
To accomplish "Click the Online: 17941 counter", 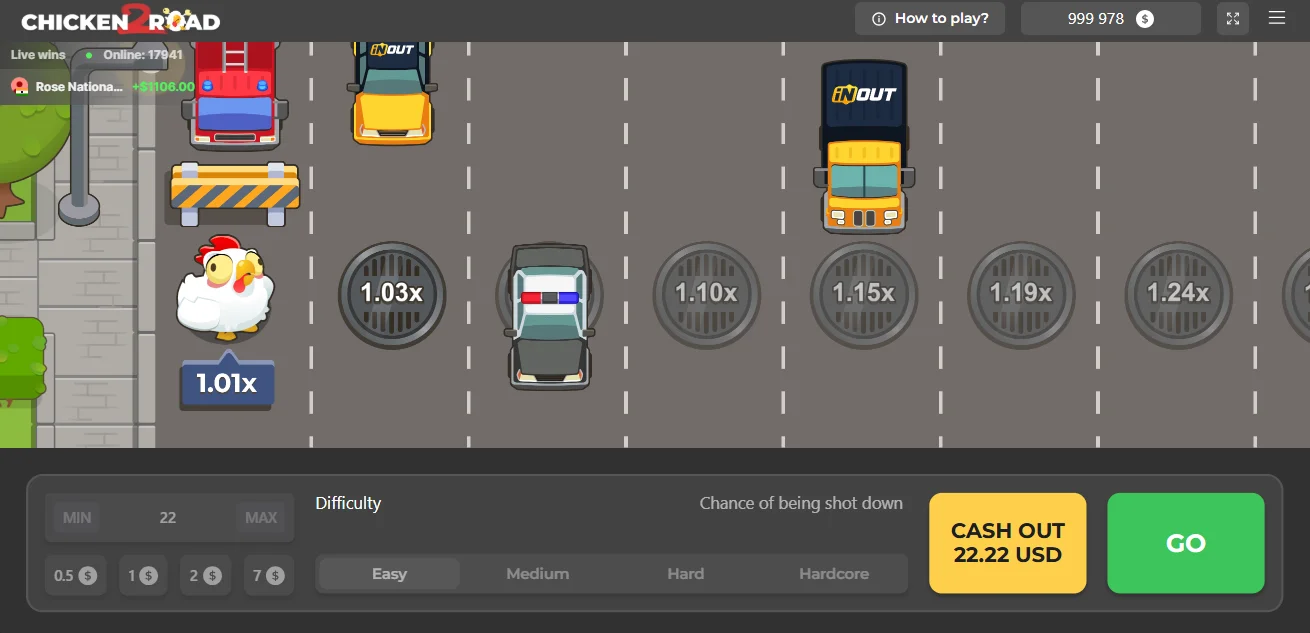I will pyautogui.click(x=143, y=55).
